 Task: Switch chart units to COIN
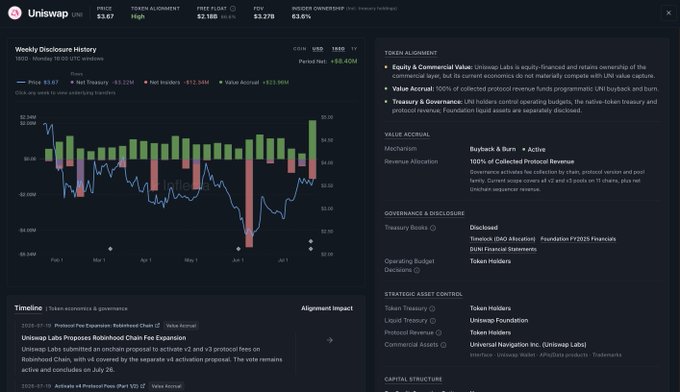tap(300, 49)
